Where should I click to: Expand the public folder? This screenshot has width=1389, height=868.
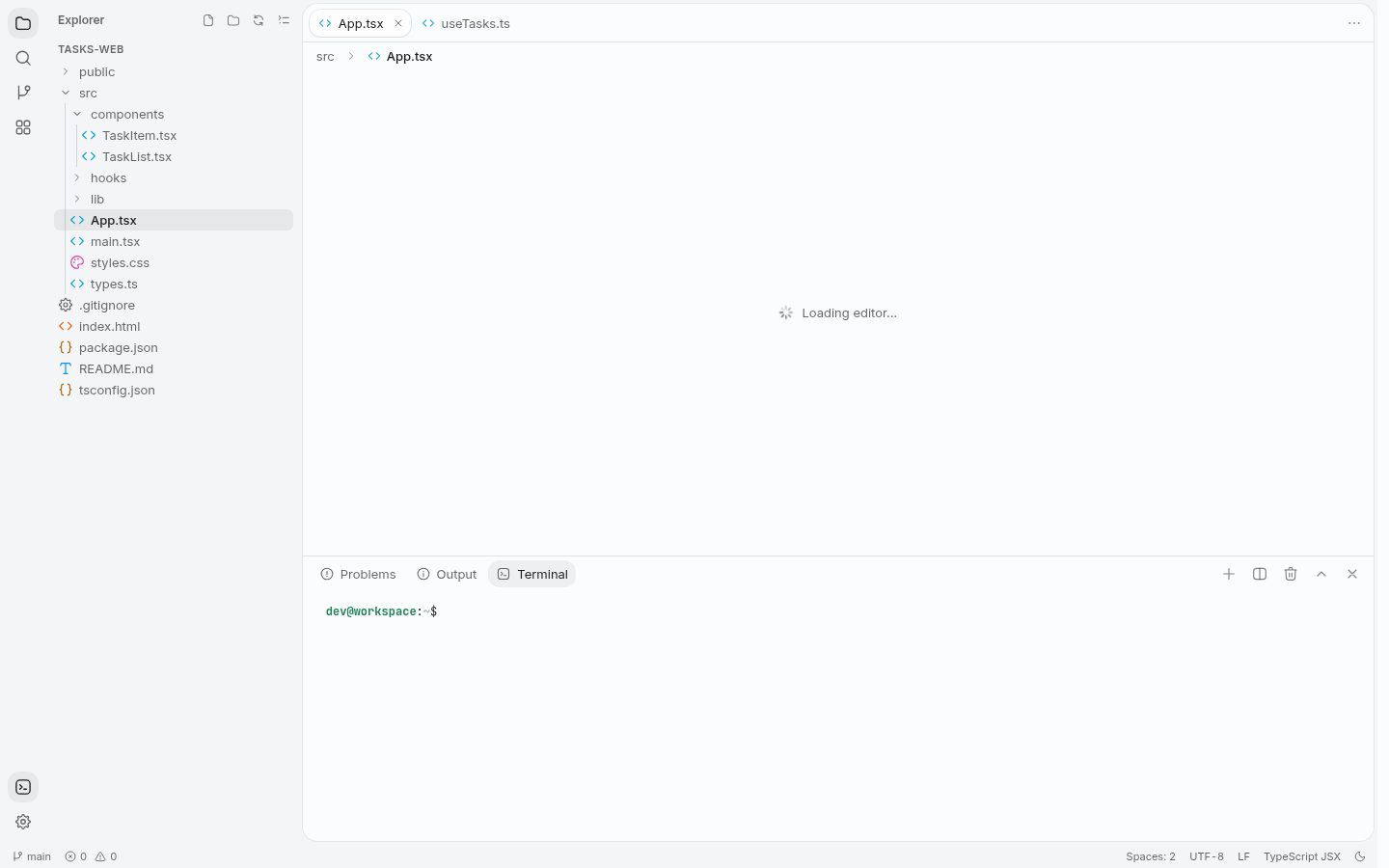pyautogui.click(x=174, y=71)
